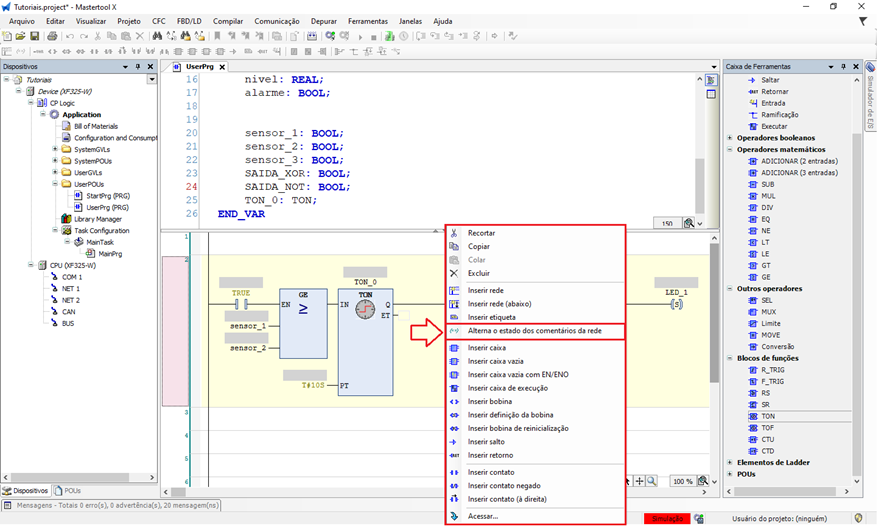Switch to the POUs bottom tab
Viewport: 884px width, 526px height.
pos(71,491)
